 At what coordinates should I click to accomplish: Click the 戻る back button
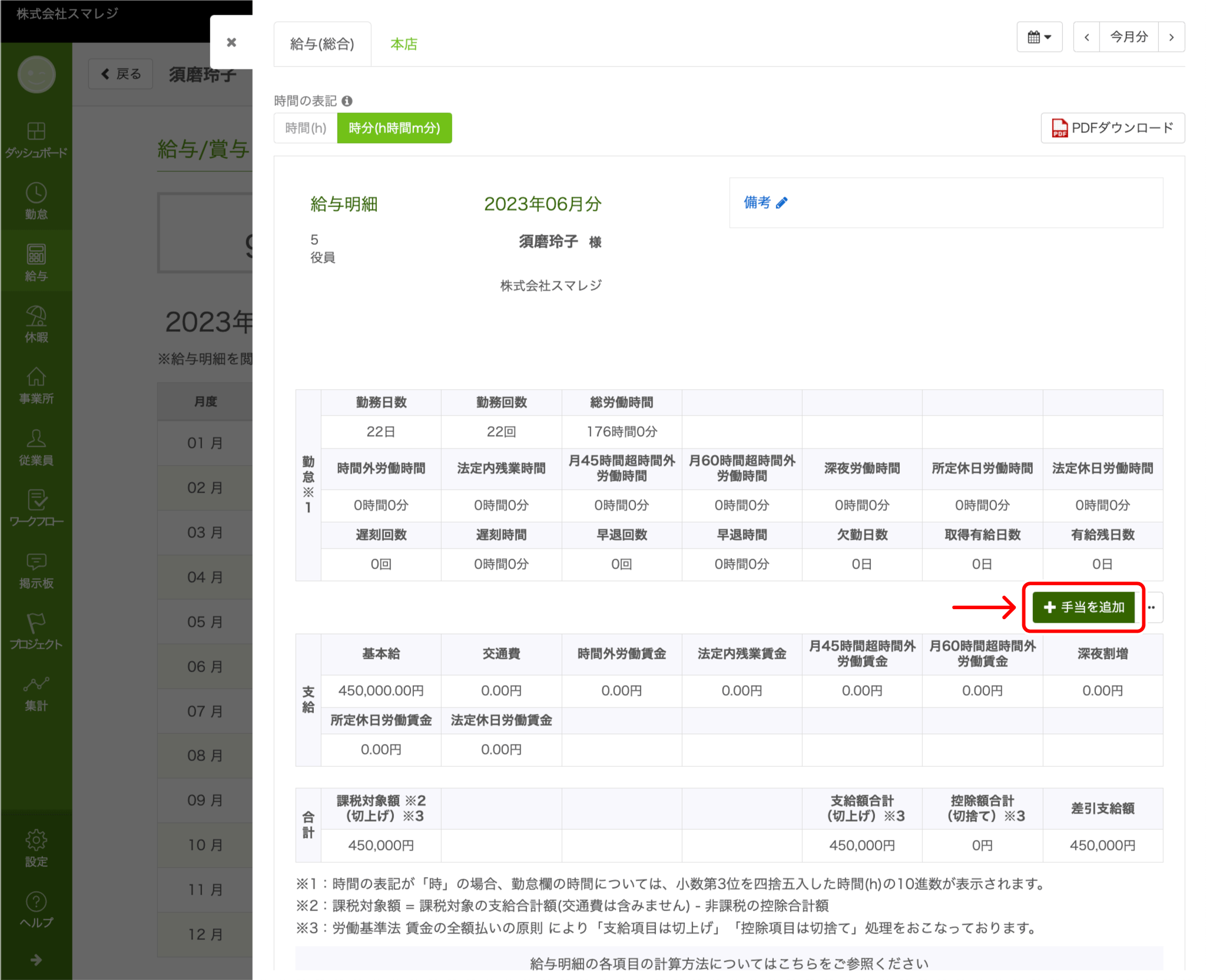pyautogui.click(x=121, y=74)
